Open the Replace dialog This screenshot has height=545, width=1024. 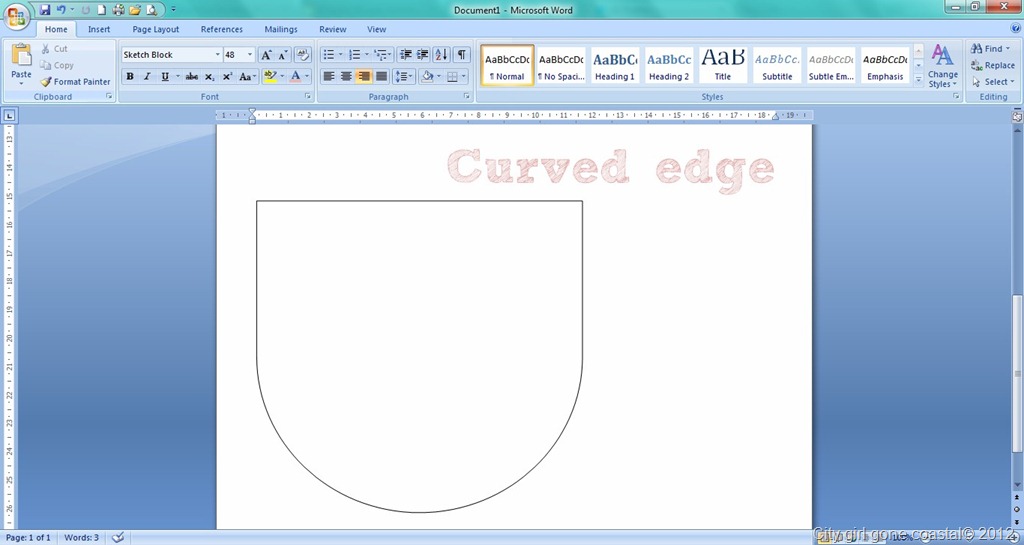coord(993,65)
